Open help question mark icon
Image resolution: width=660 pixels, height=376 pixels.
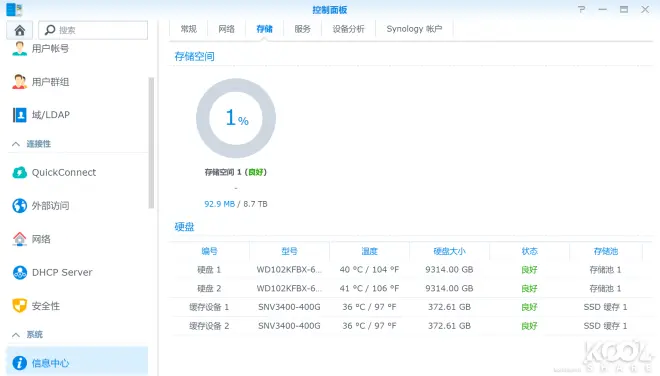(581, 9)
